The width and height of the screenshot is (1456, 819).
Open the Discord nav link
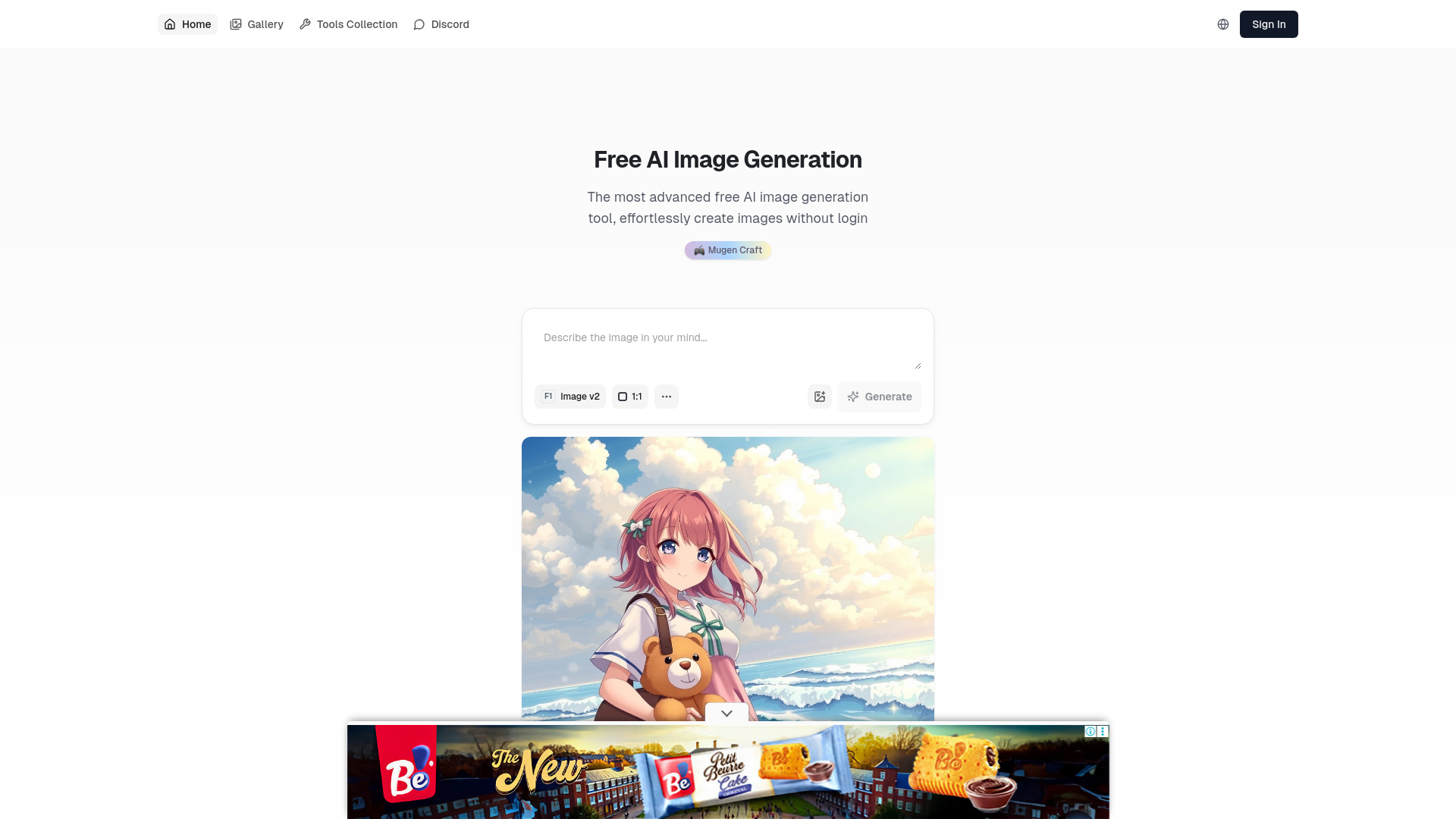point(441,24)
